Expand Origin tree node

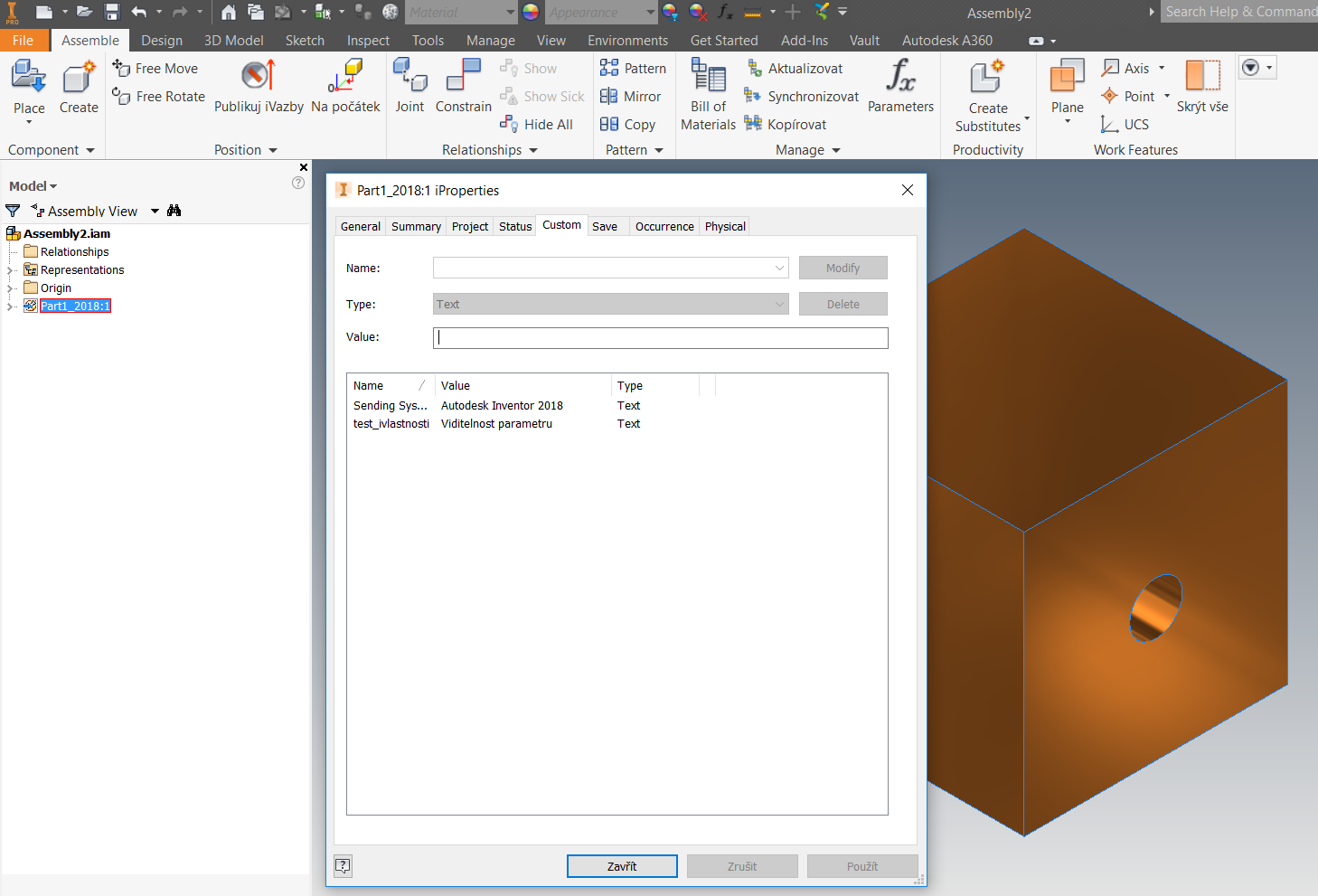[x=11, y=288]
